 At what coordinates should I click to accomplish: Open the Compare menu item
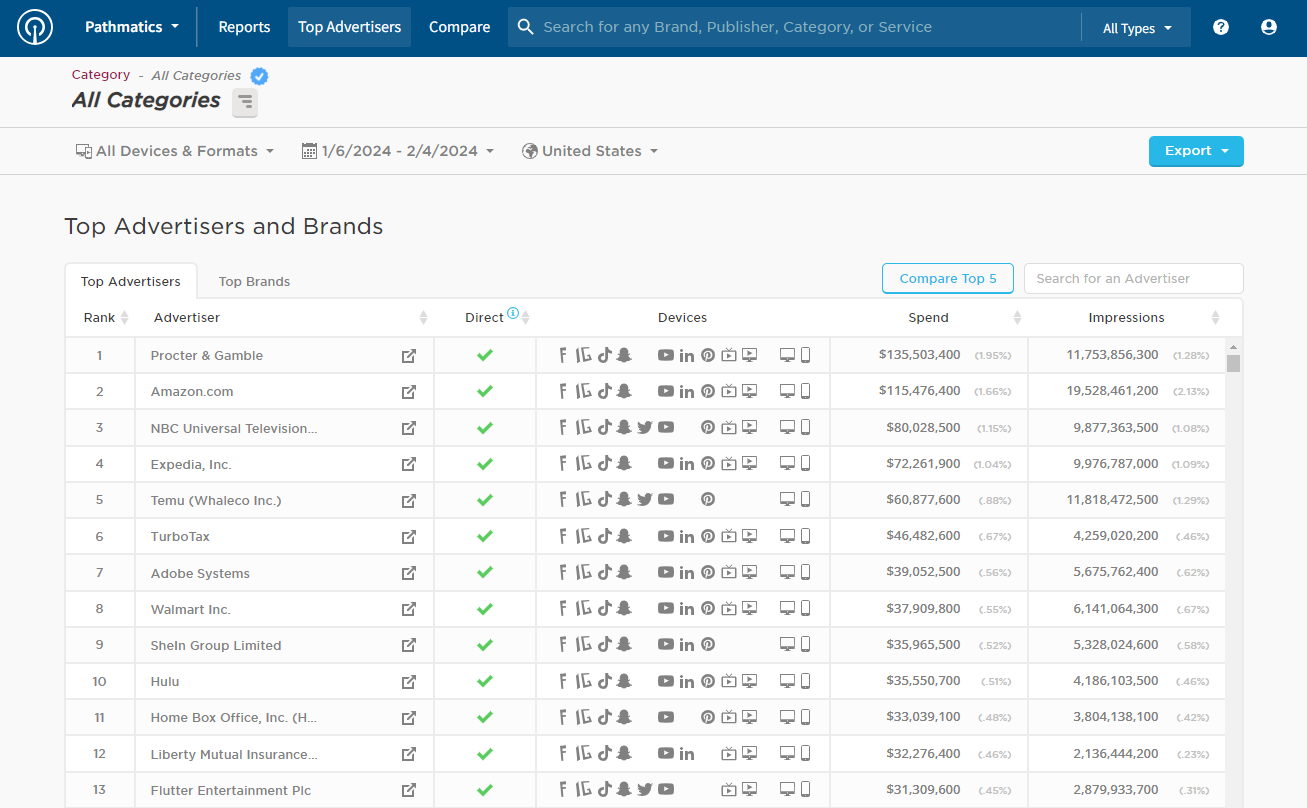point(459,28)
